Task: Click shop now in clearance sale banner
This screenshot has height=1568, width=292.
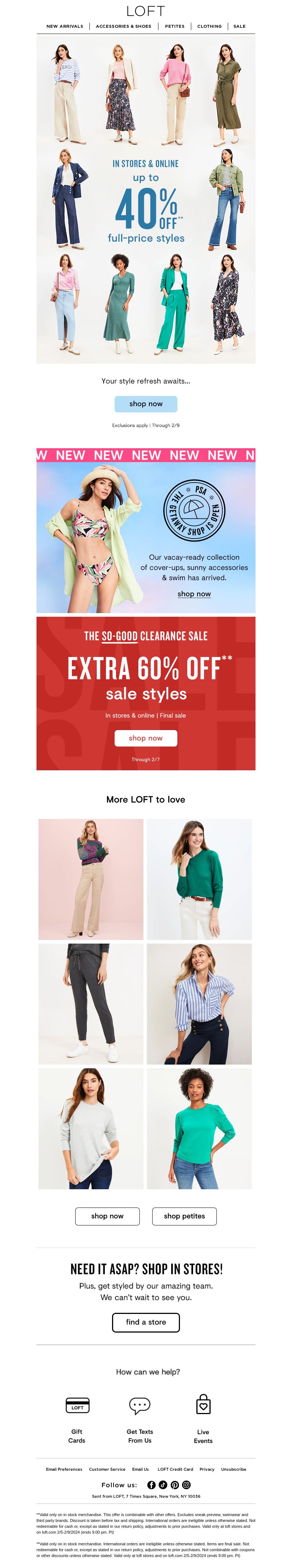Action: pyautogui.click(x=146, y=738)
